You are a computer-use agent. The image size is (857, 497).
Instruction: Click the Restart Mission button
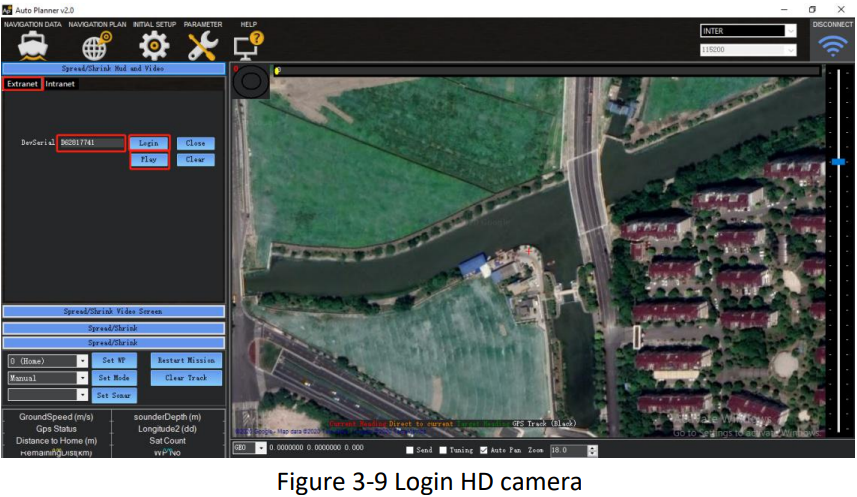click(186, 360)
